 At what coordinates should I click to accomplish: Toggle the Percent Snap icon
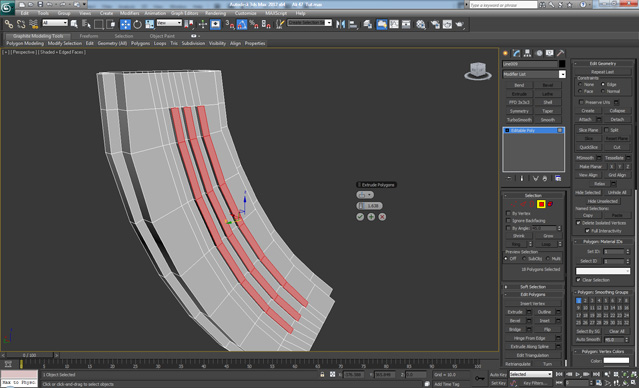[x=253, y=24]
